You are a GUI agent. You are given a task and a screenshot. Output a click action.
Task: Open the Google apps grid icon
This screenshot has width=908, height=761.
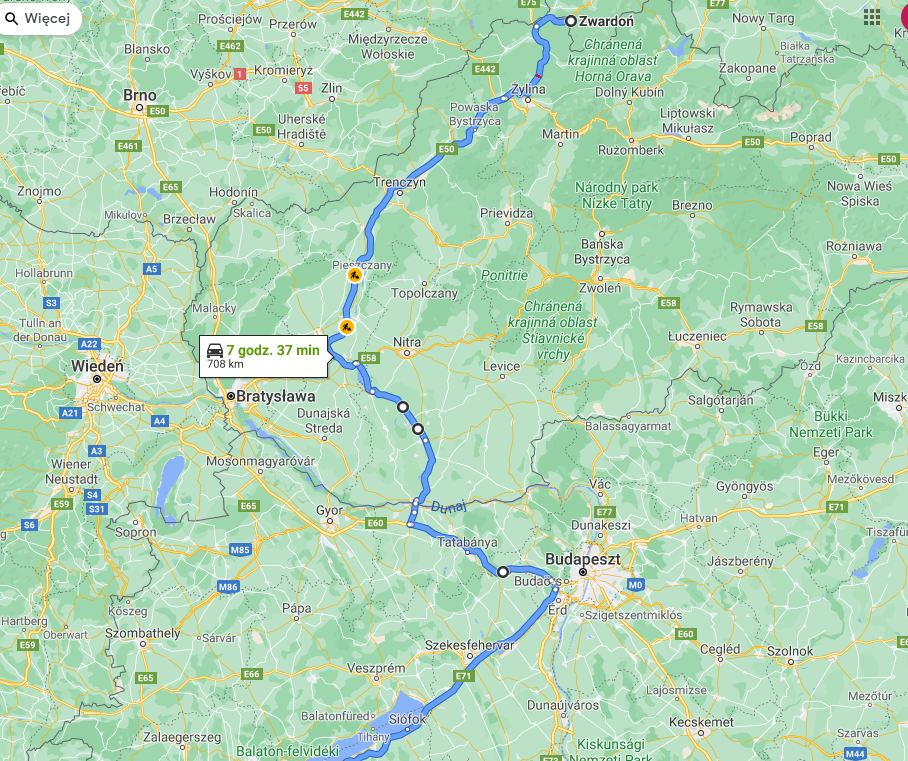[872, 17]
